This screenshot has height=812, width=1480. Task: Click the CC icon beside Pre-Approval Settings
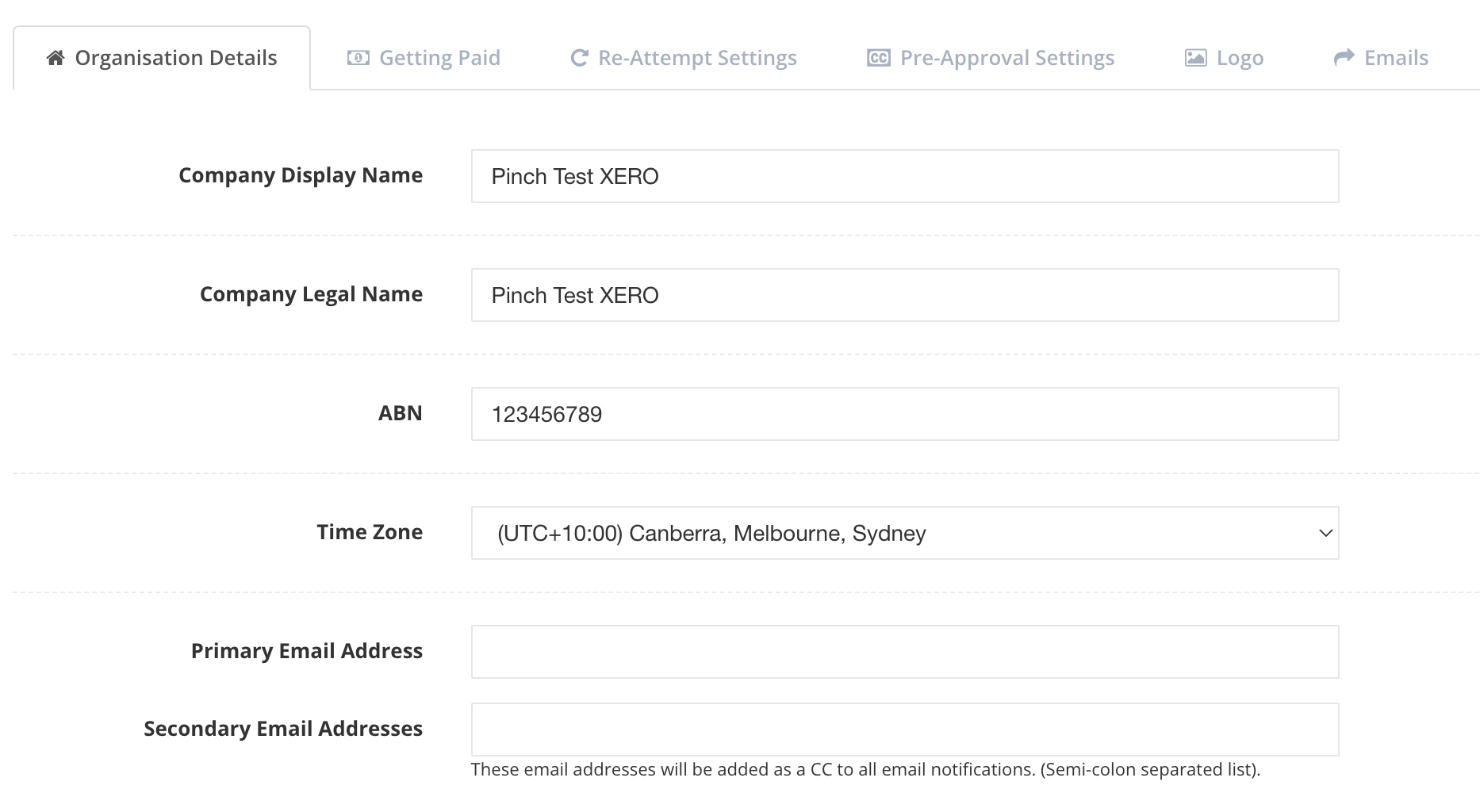pos(879,58)
